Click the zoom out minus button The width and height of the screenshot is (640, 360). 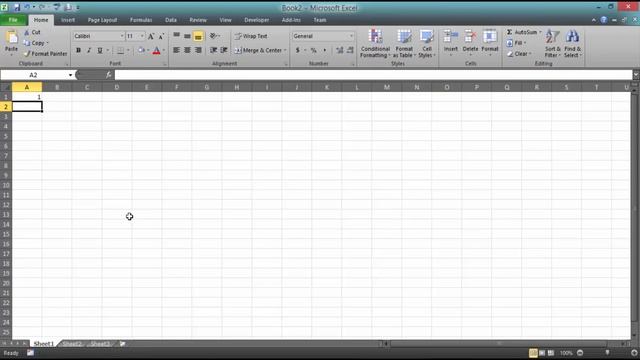[580, 353]
